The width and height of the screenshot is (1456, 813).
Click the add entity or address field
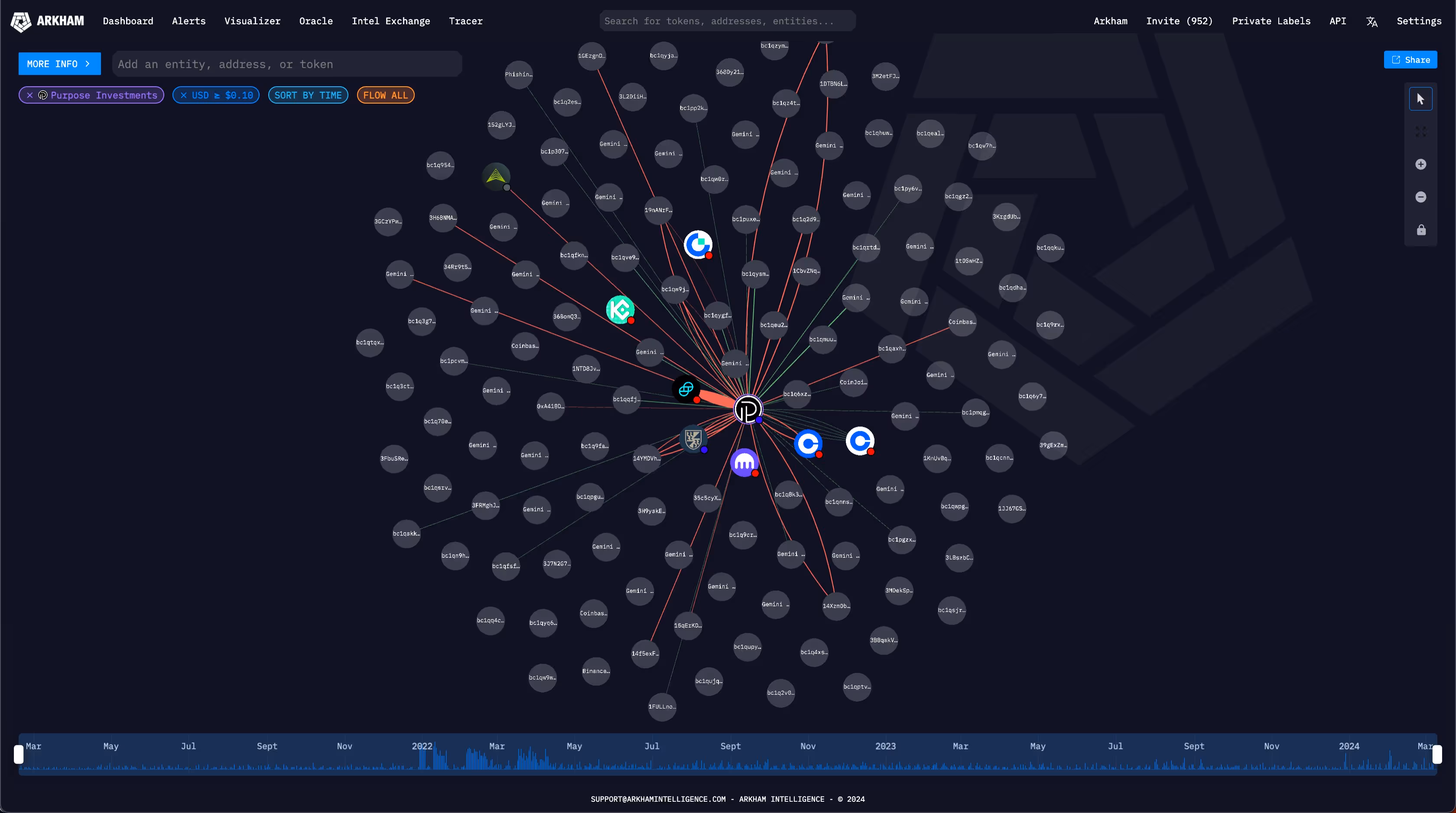pos(287,65)
